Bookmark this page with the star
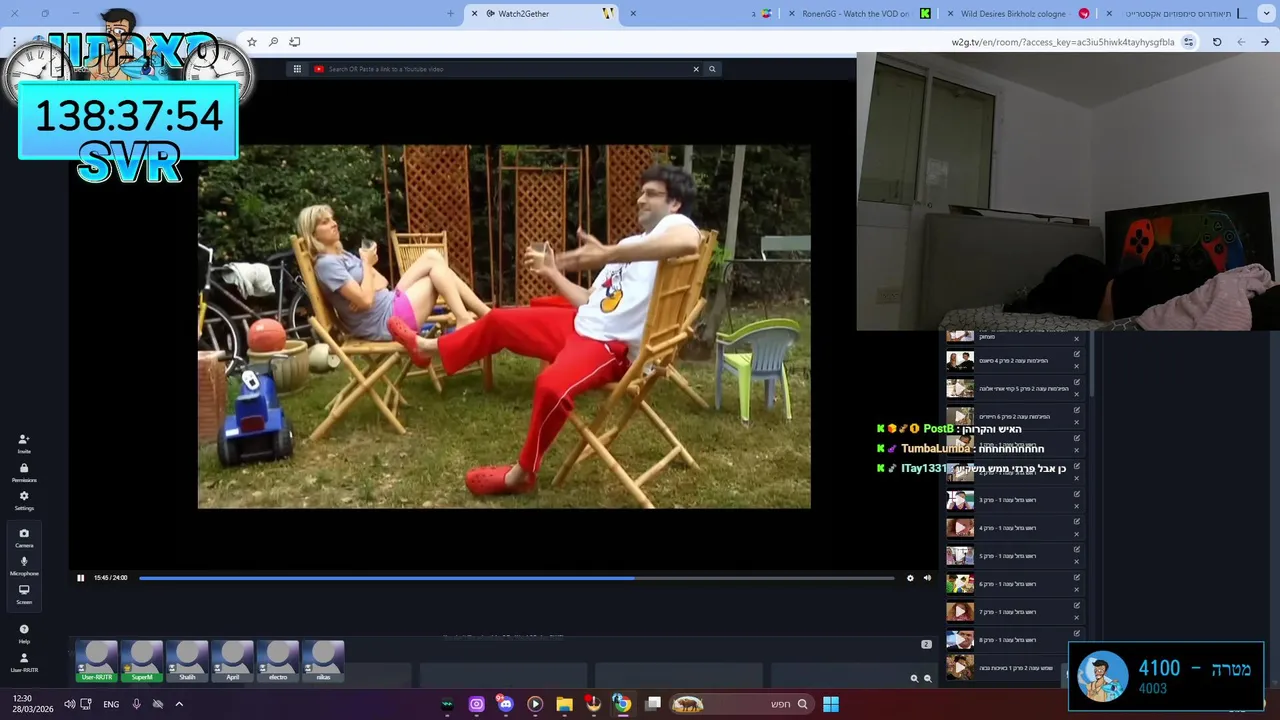 252,42
